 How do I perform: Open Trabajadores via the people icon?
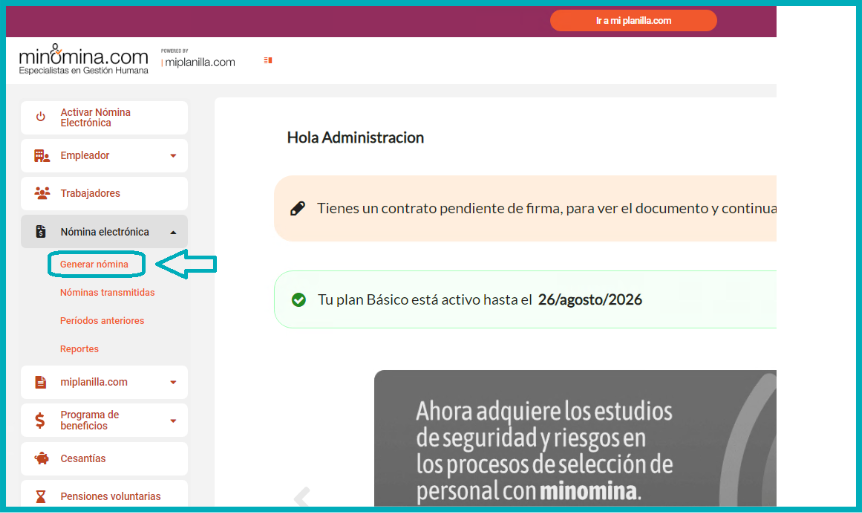click(41, 193)
